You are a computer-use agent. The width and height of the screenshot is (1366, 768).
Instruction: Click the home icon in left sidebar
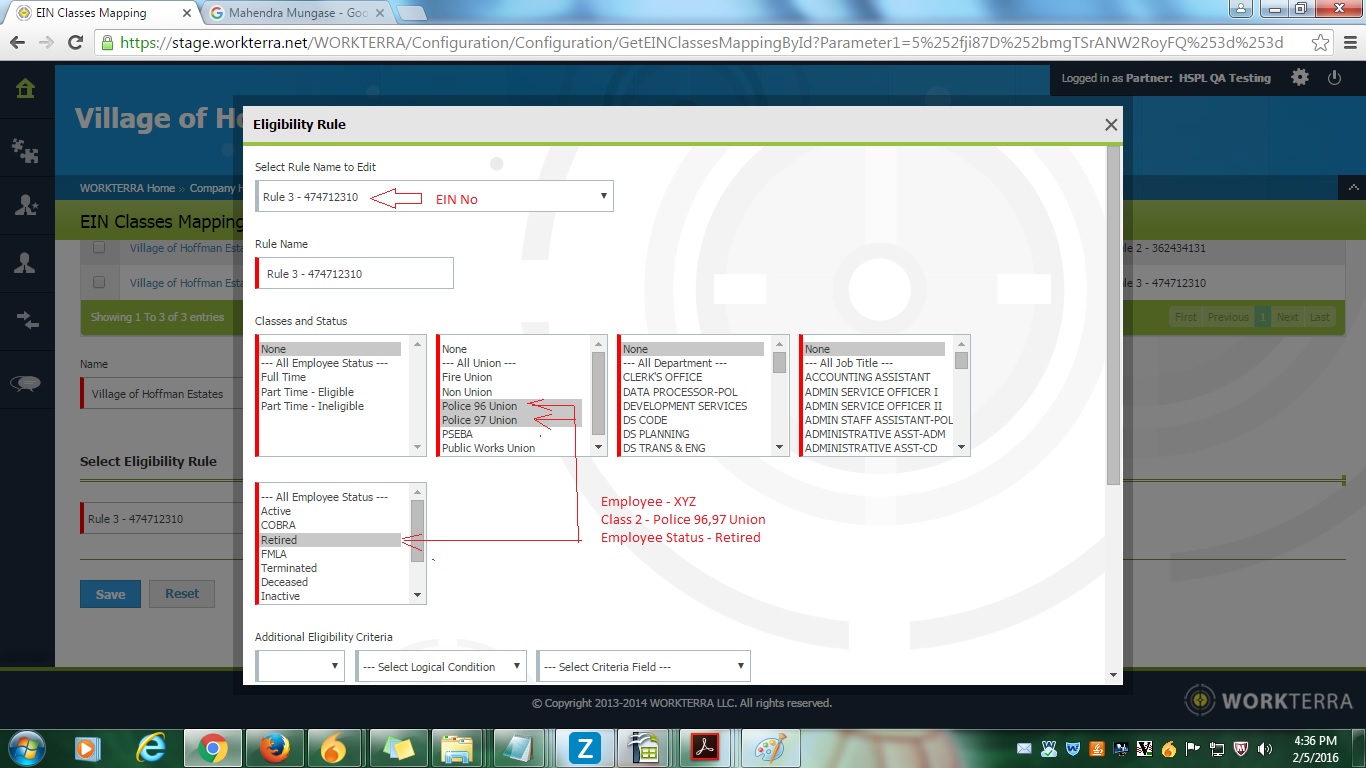tap(25, 89)
